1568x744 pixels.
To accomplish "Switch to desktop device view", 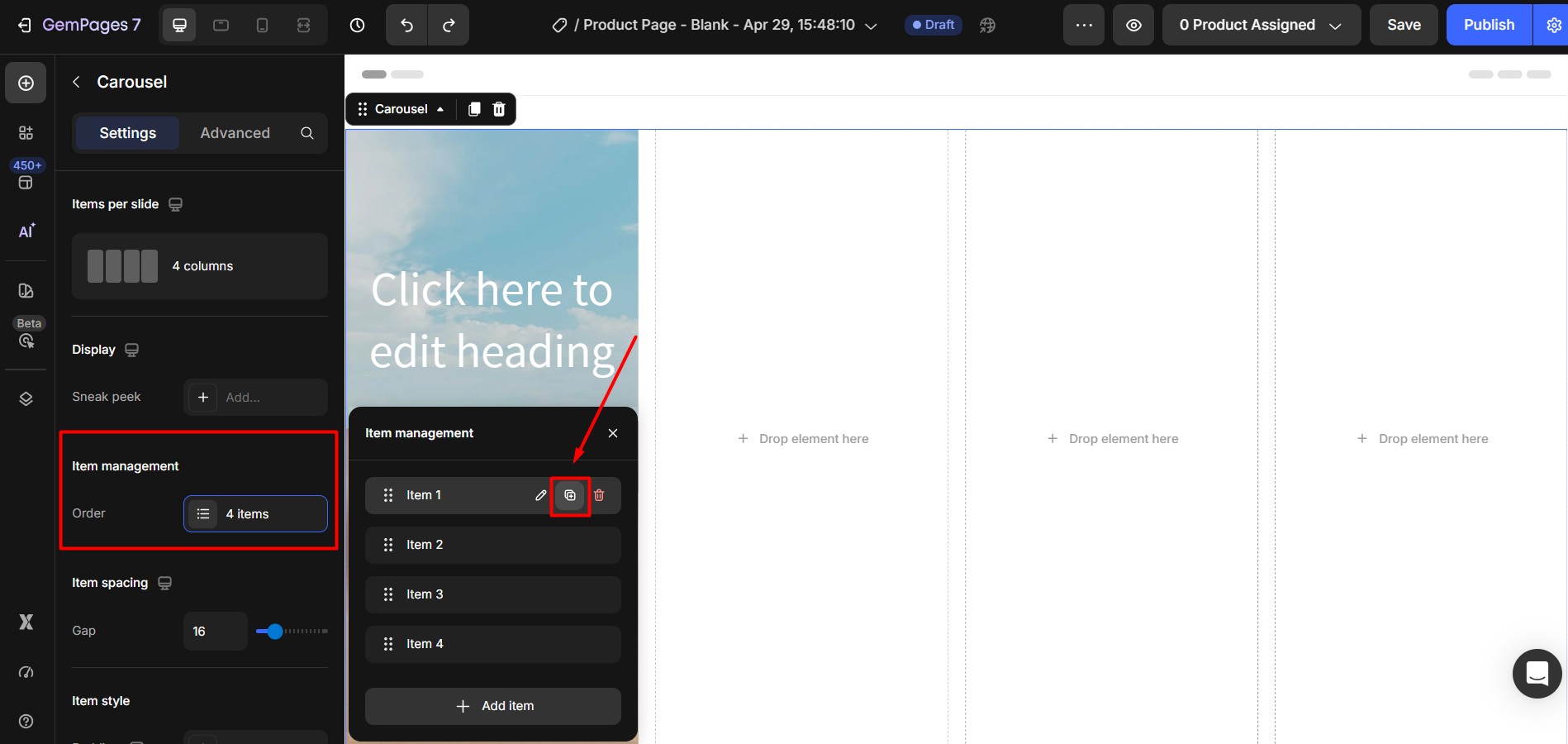I will coord(179,25).
